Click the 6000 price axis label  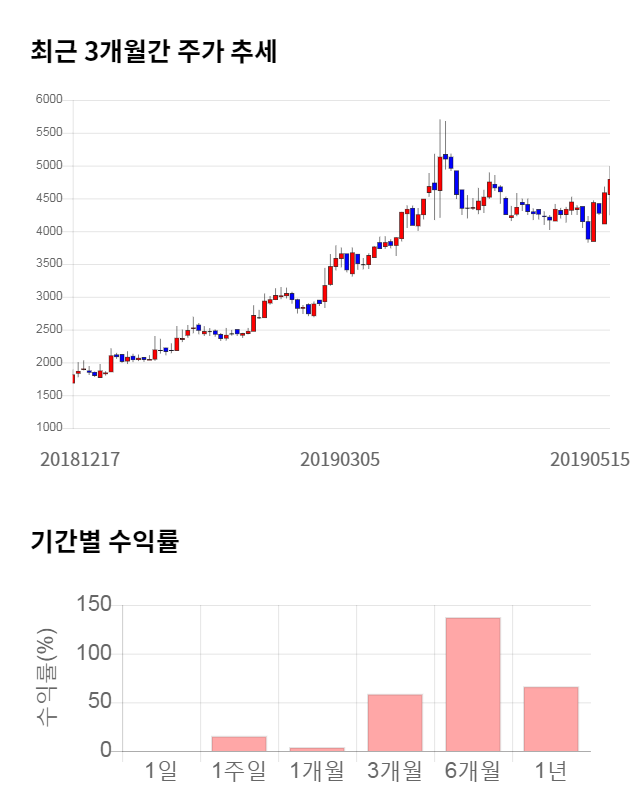[49, 100]
